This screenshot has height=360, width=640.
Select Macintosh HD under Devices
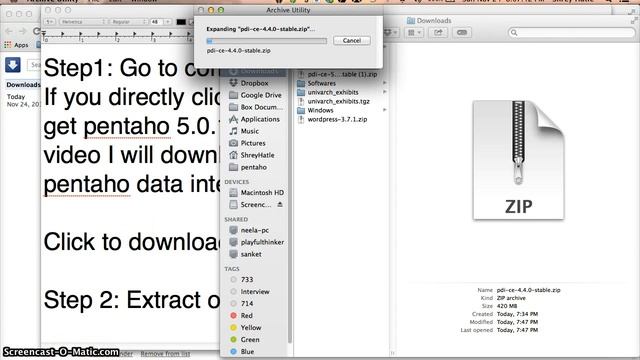262,193
